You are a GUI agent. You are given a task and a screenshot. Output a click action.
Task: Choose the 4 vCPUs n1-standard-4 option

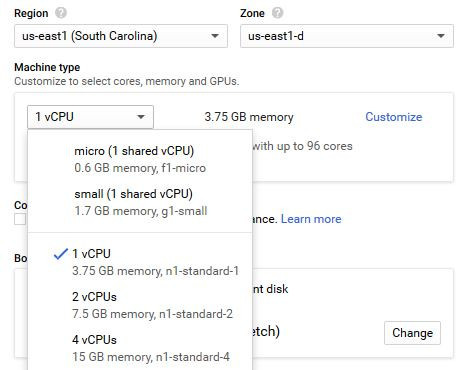click(140, 348)
